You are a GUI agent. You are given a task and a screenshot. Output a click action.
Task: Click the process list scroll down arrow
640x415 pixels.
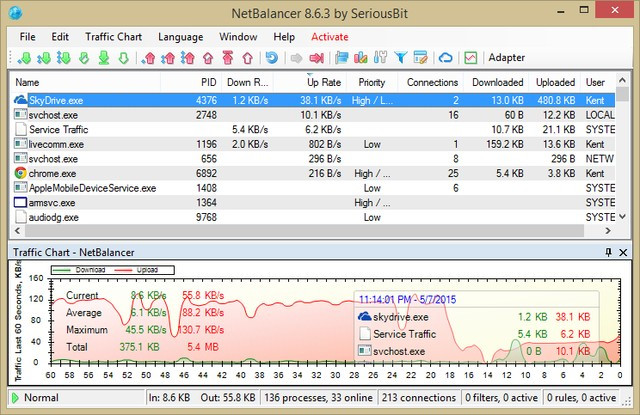622,217
